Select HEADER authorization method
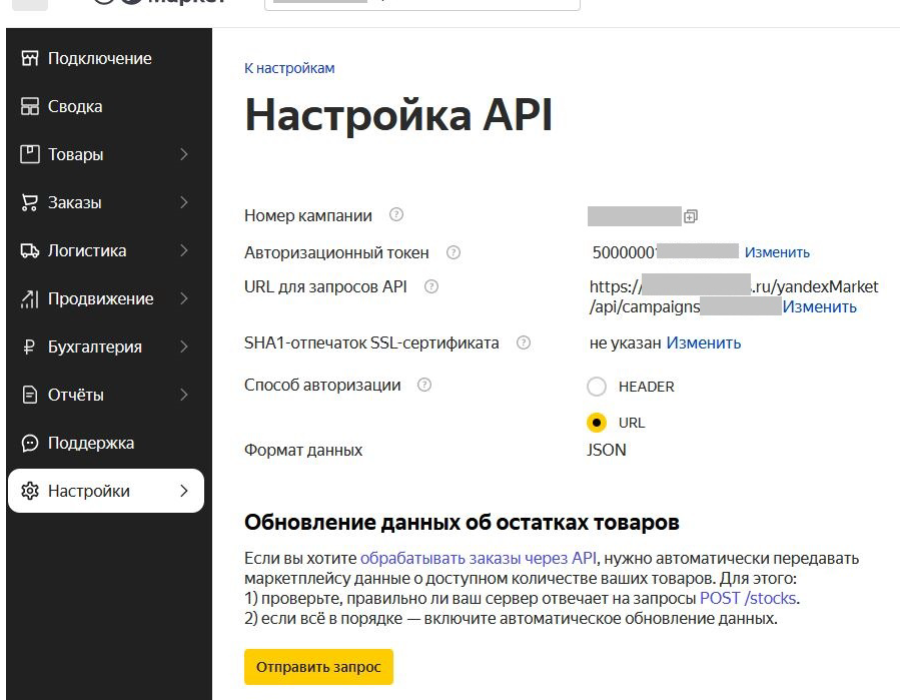Screen dimensions: 900x700 coord(596,387)
